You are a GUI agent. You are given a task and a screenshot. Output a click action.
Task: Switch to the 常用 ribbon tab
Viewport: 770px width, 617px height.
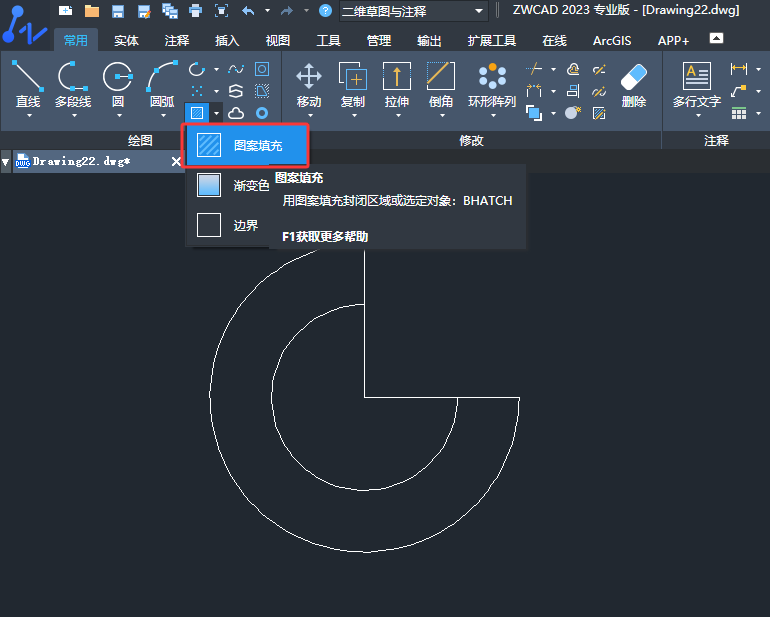coord(76,40)
